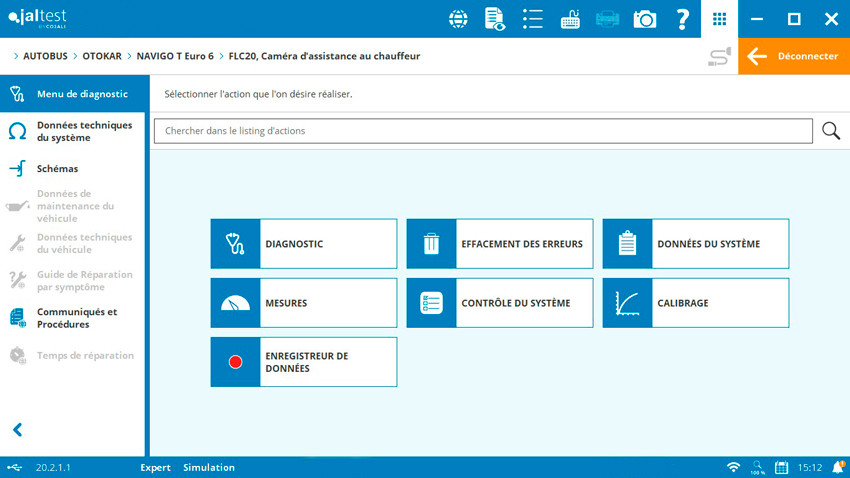
Task: Open the DIAGNOSTIC tile
Action: (304, 243)
